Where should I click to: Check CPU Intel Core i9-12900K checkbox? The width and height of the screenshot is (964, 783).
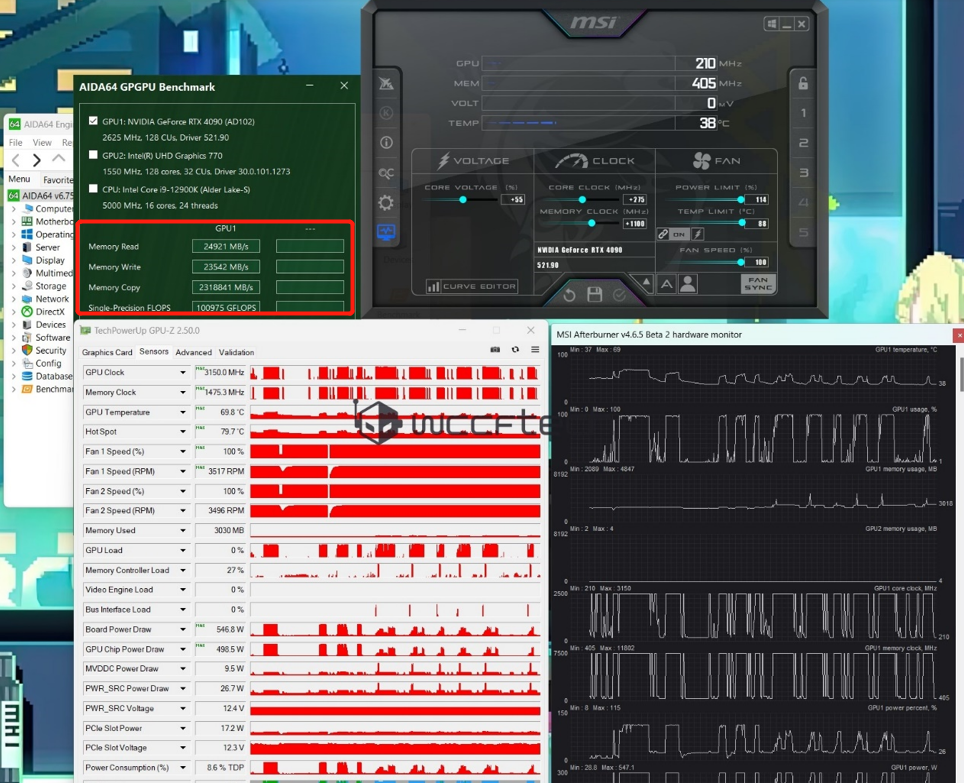93,189
